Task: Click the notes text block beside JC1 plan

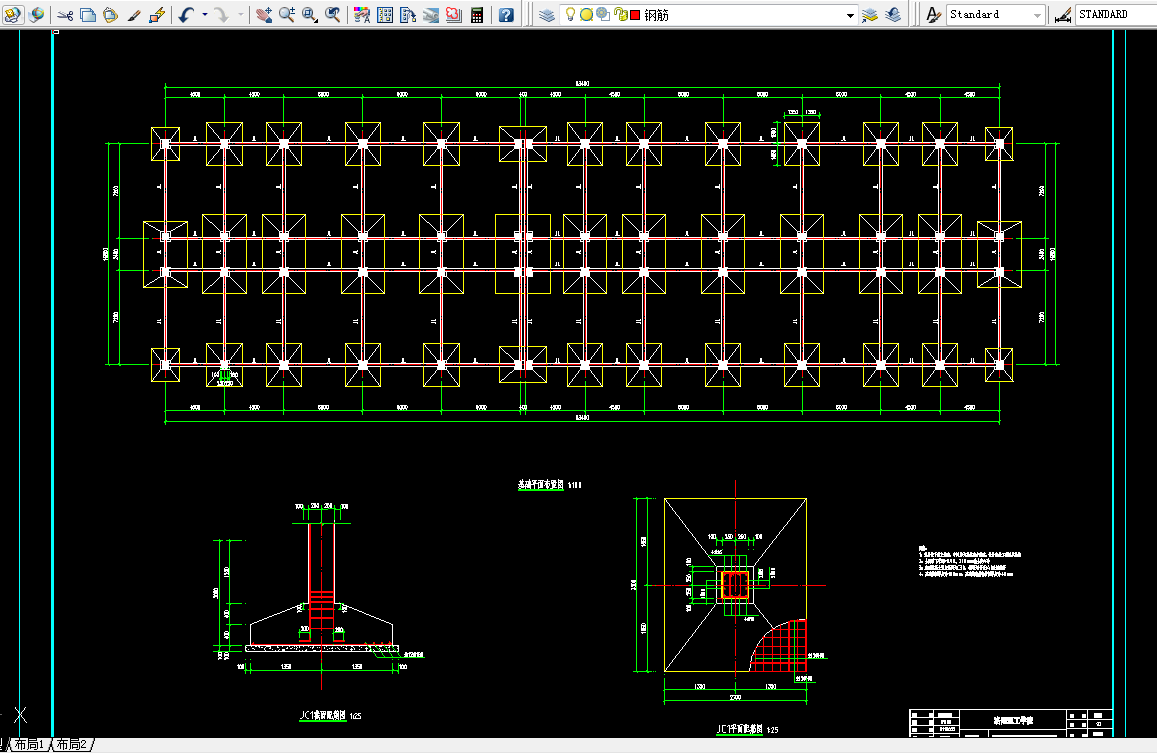Action: pos(970,562)
